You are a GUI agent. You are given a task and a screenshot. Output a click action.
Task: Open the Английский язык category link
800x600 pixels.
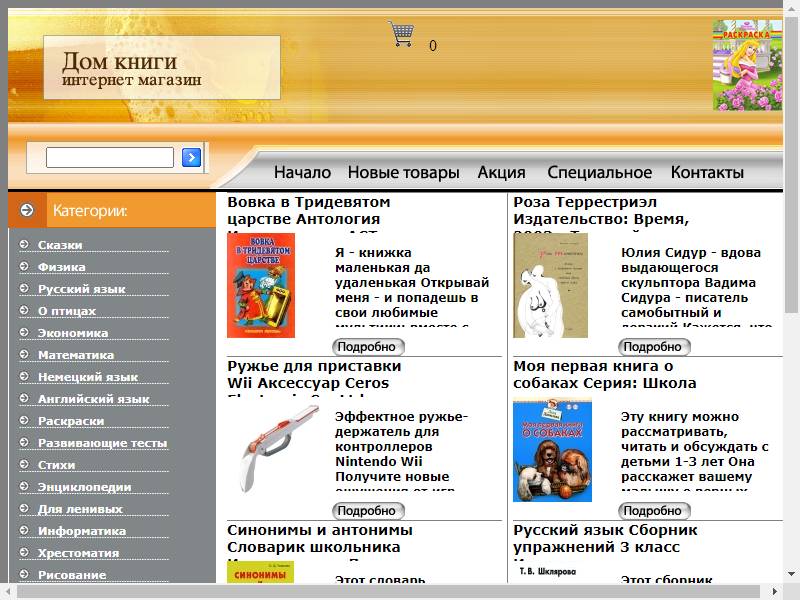coord(94,398)
